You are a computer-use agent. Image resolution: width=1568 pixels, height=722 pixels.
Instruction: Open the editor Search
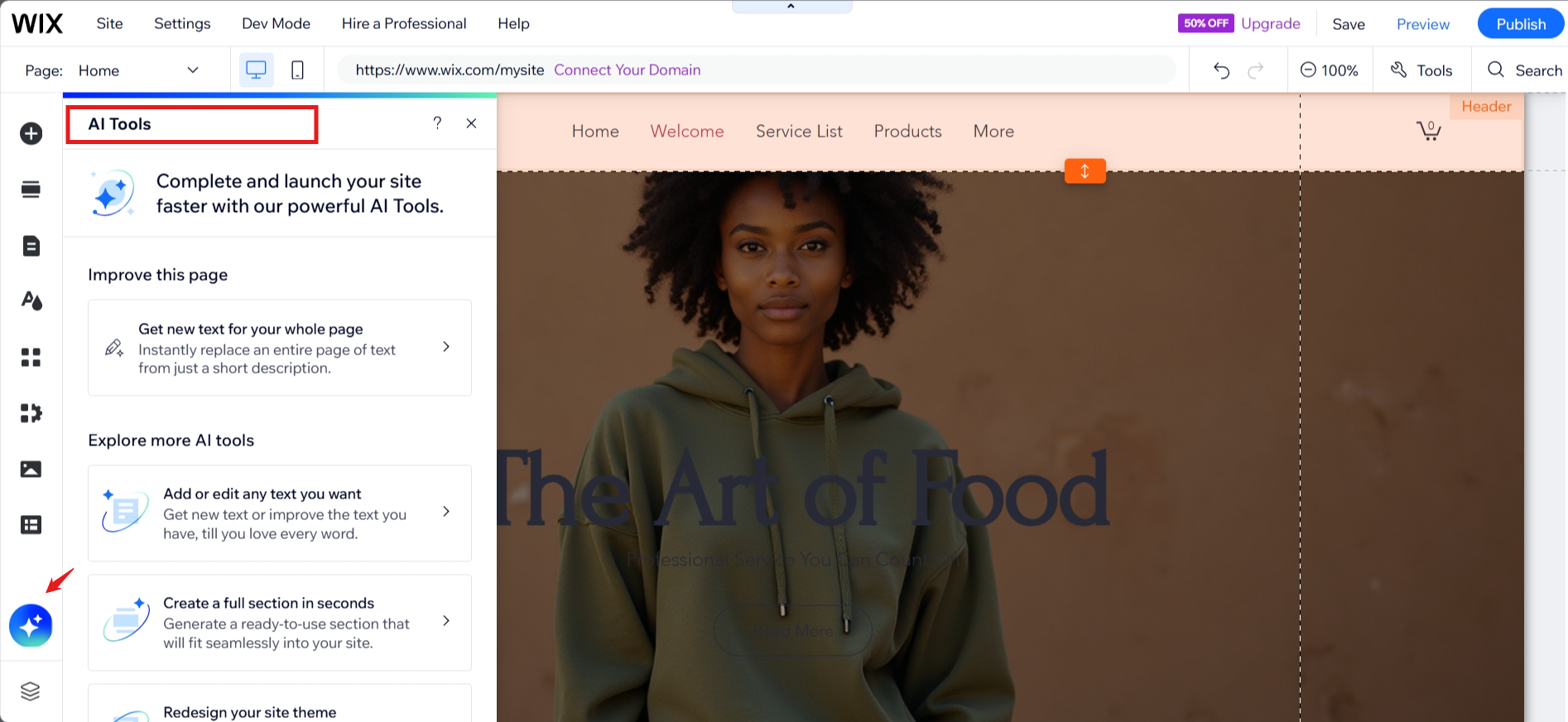click(1525, 70)
